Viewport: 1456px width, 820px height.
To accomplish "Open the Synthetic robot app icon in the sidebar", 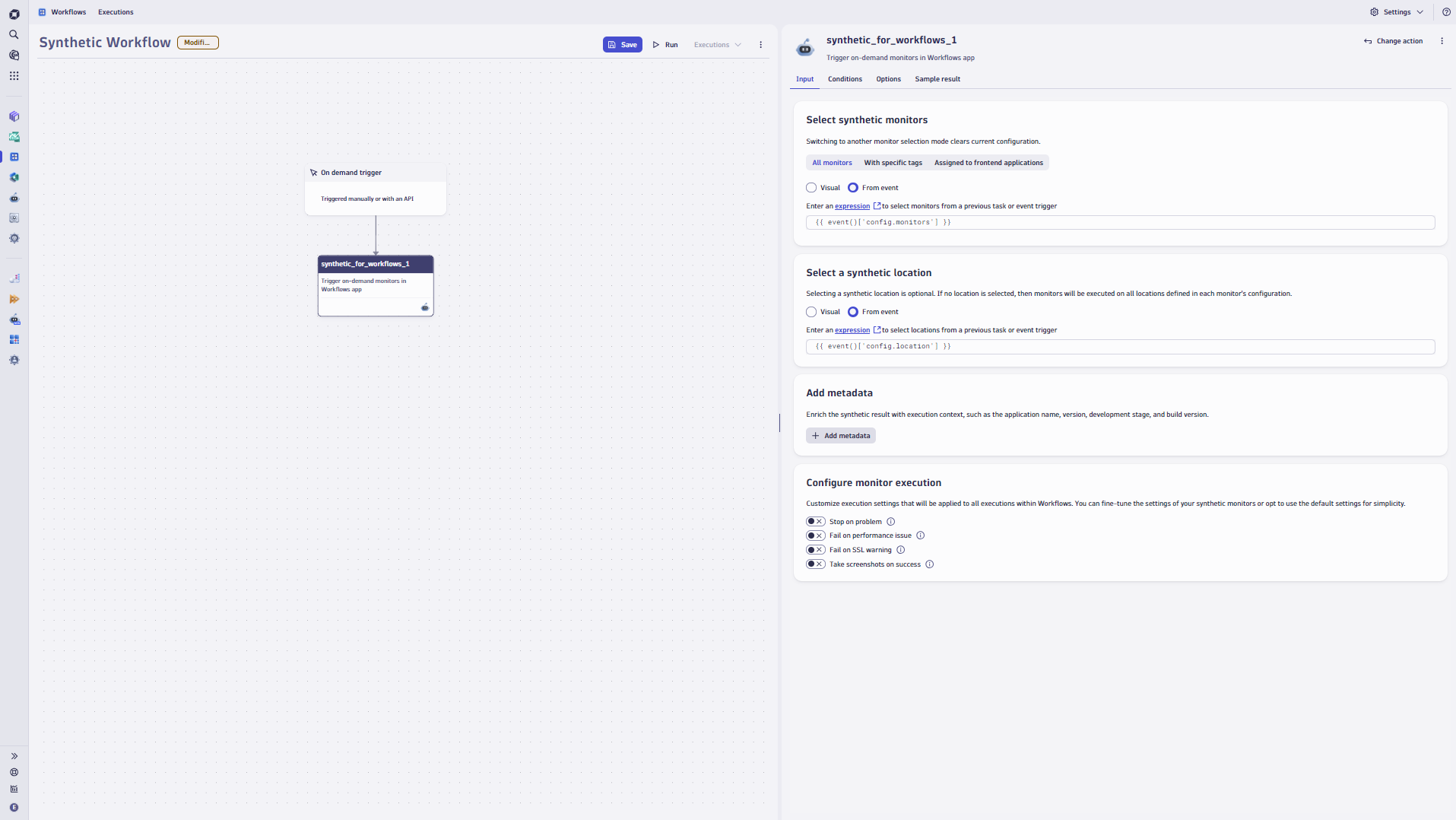I will pos(14,198).
